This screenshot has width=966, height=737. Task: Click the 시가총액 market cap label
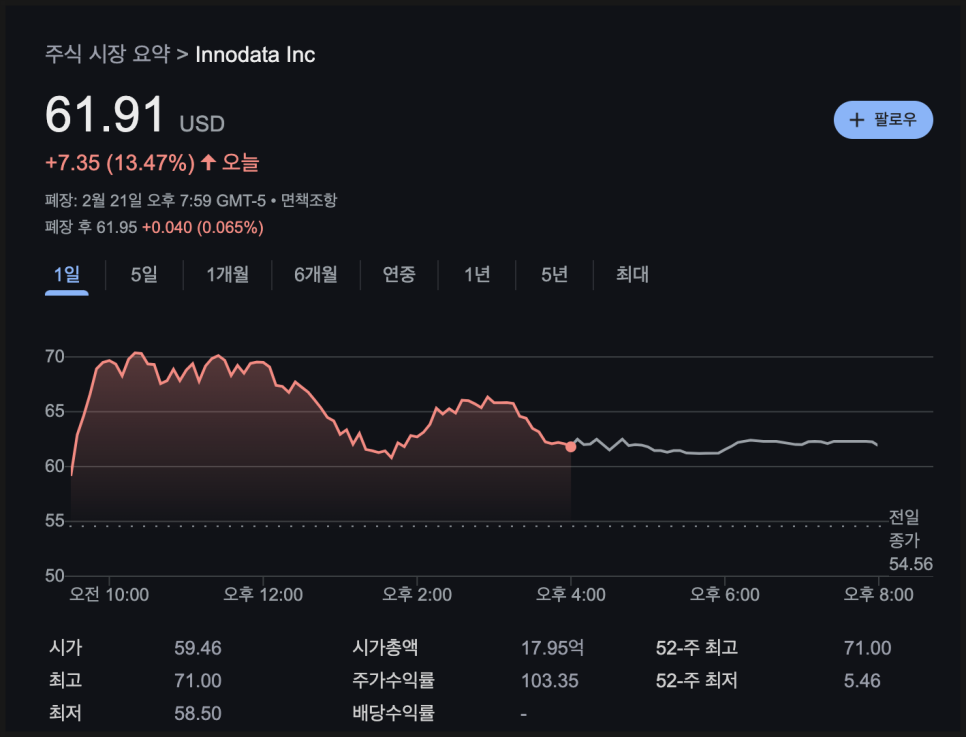(x=385, y=648)
